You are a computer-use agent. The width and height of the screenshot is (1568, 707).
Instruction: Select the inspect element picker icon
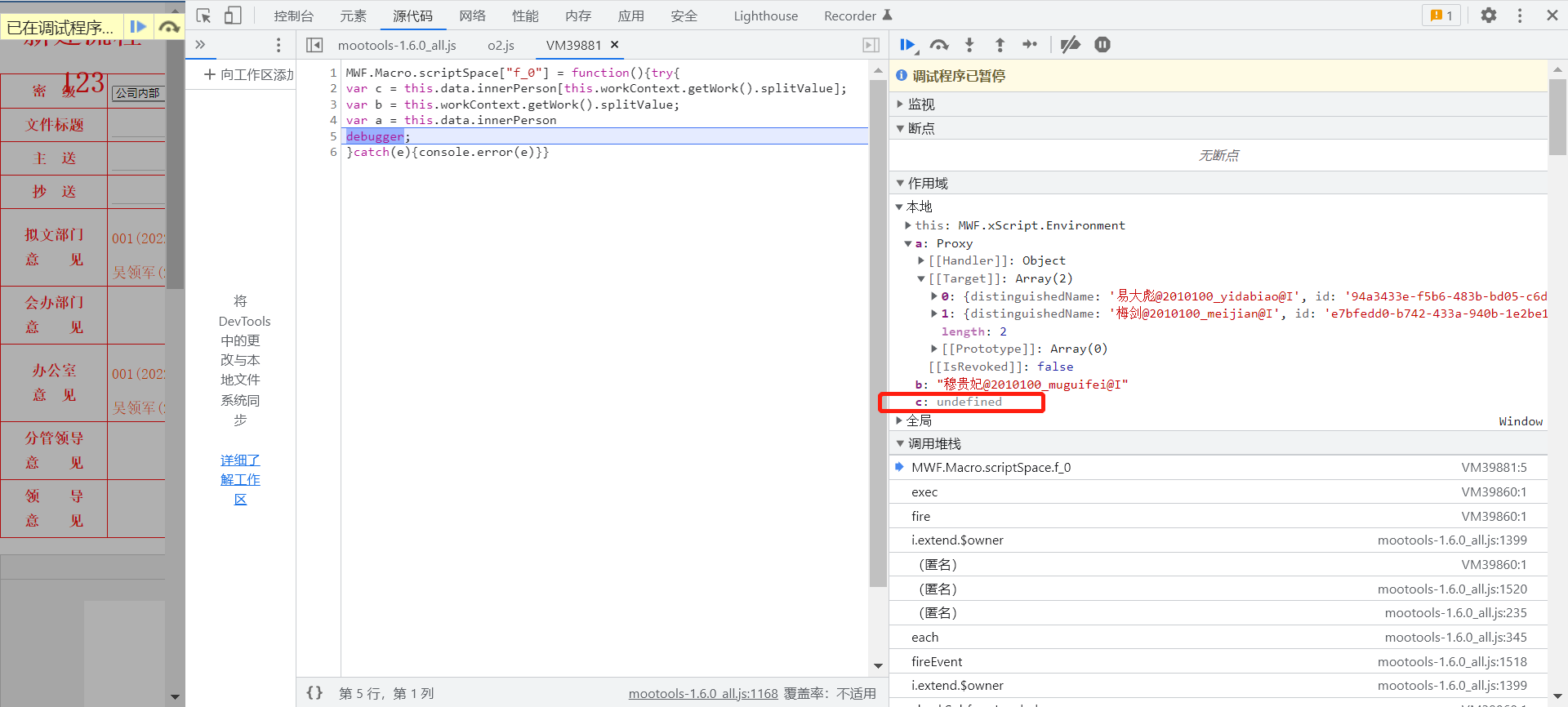(204, 16)
